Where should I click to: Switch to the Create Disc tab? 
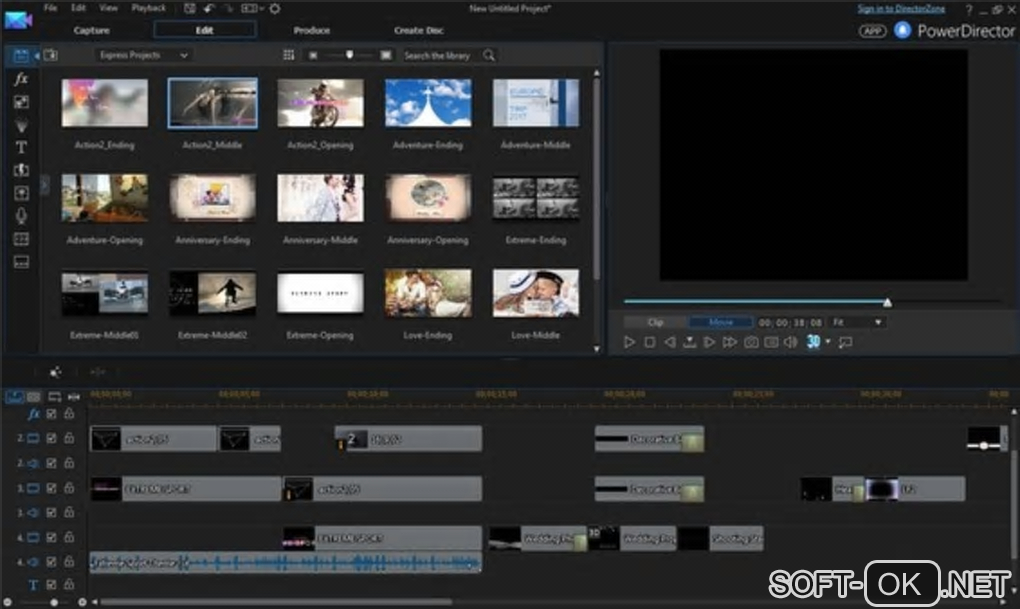pyautogui.click(x=418, y=30)
